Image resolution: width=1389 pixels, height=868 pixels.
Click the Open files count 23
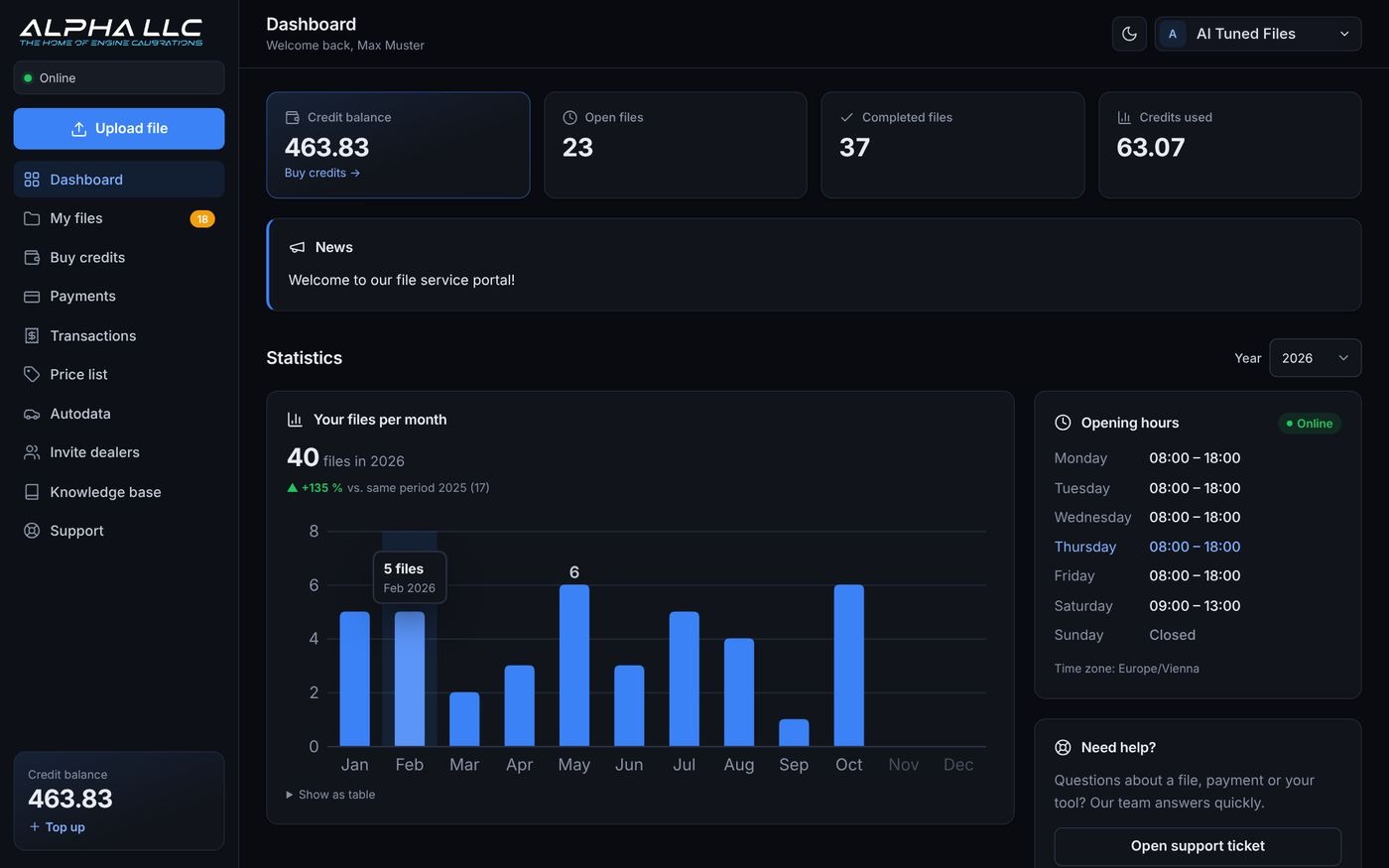point(577,148)
